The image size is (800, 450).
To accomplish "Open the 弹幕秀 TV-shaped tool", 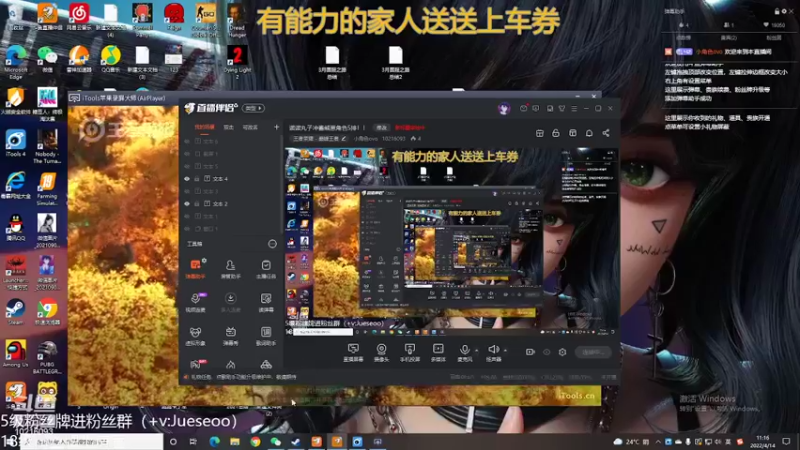I will click(231, 335).
